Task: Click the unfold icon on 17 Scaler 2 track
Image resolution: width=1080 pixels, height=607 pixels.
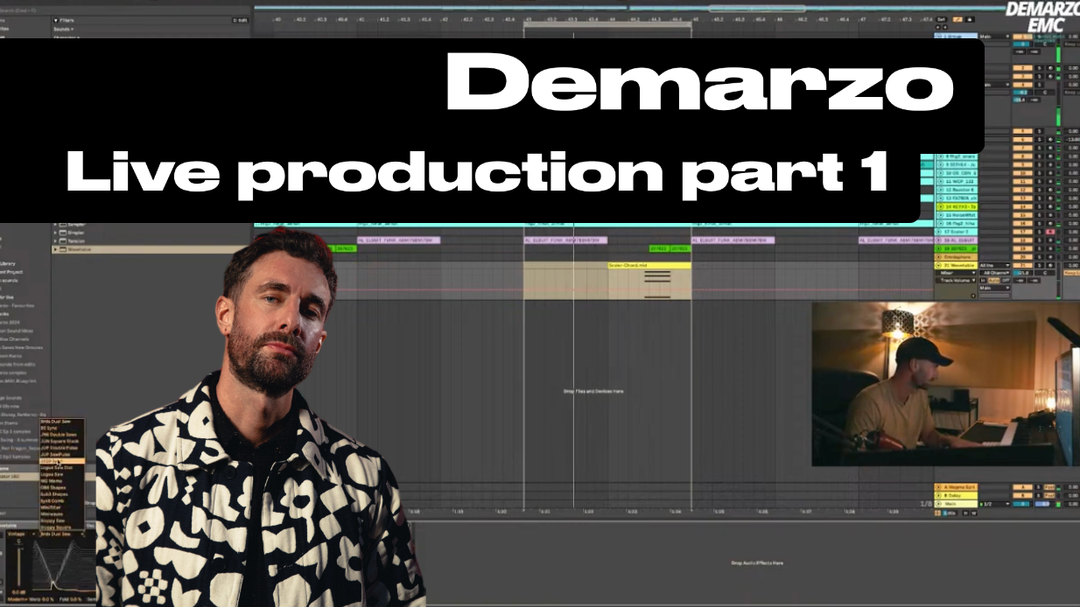Action: pyautogui.click(x=939, y=231)
